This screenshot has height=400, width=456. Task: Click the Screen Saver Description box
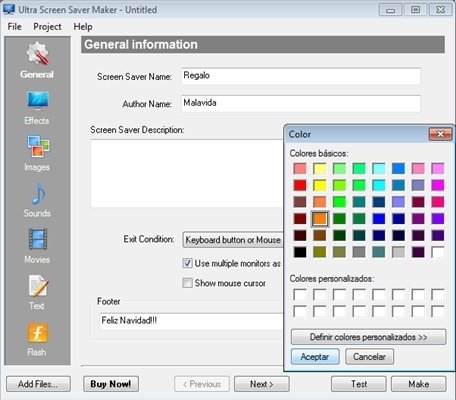(x=187, y=173)
